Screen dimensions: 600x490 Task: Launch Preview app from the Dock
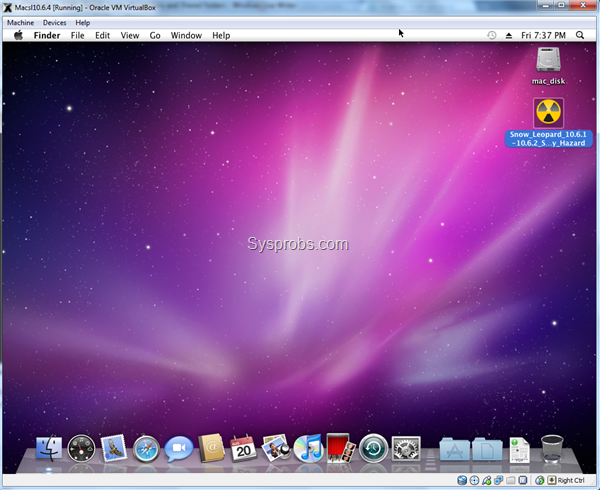click(276, 448)
